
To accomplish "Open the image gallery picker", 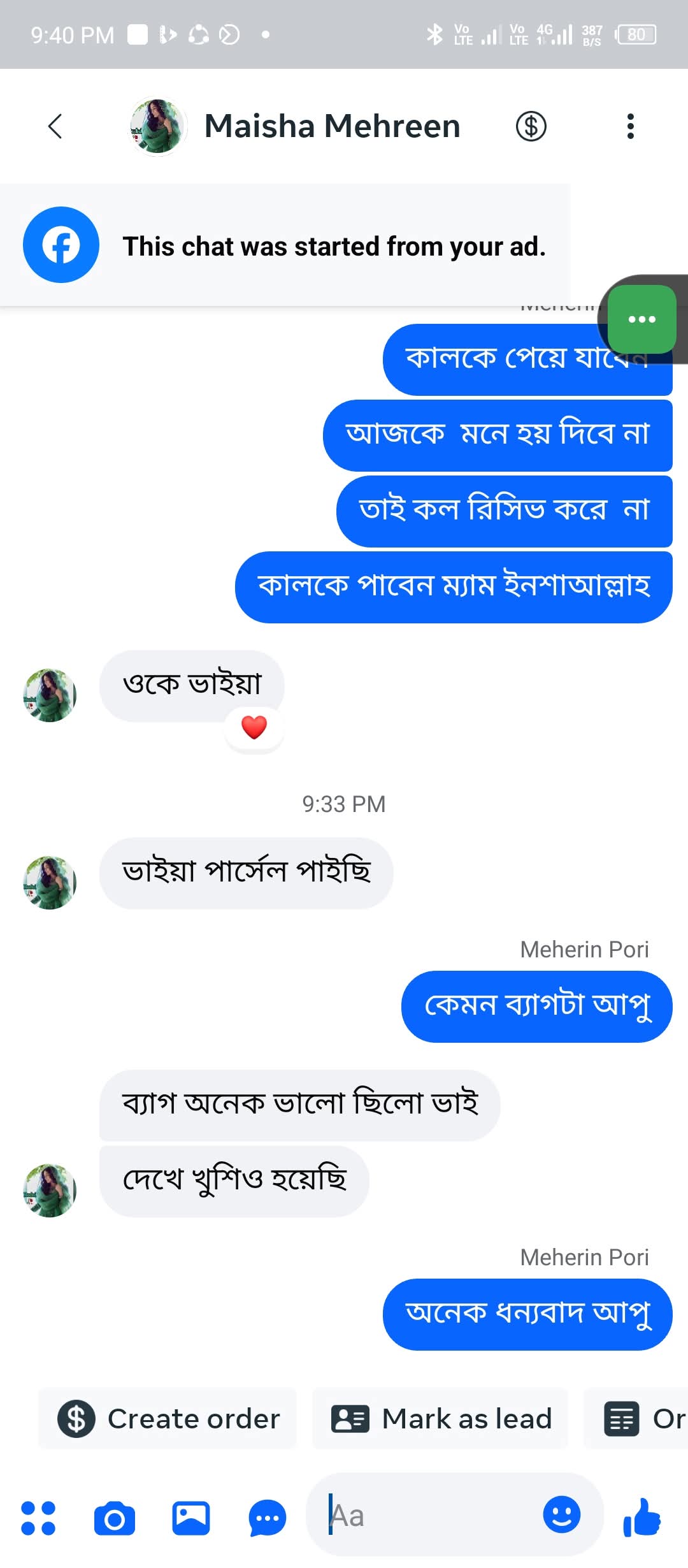I will [191, 1518].
